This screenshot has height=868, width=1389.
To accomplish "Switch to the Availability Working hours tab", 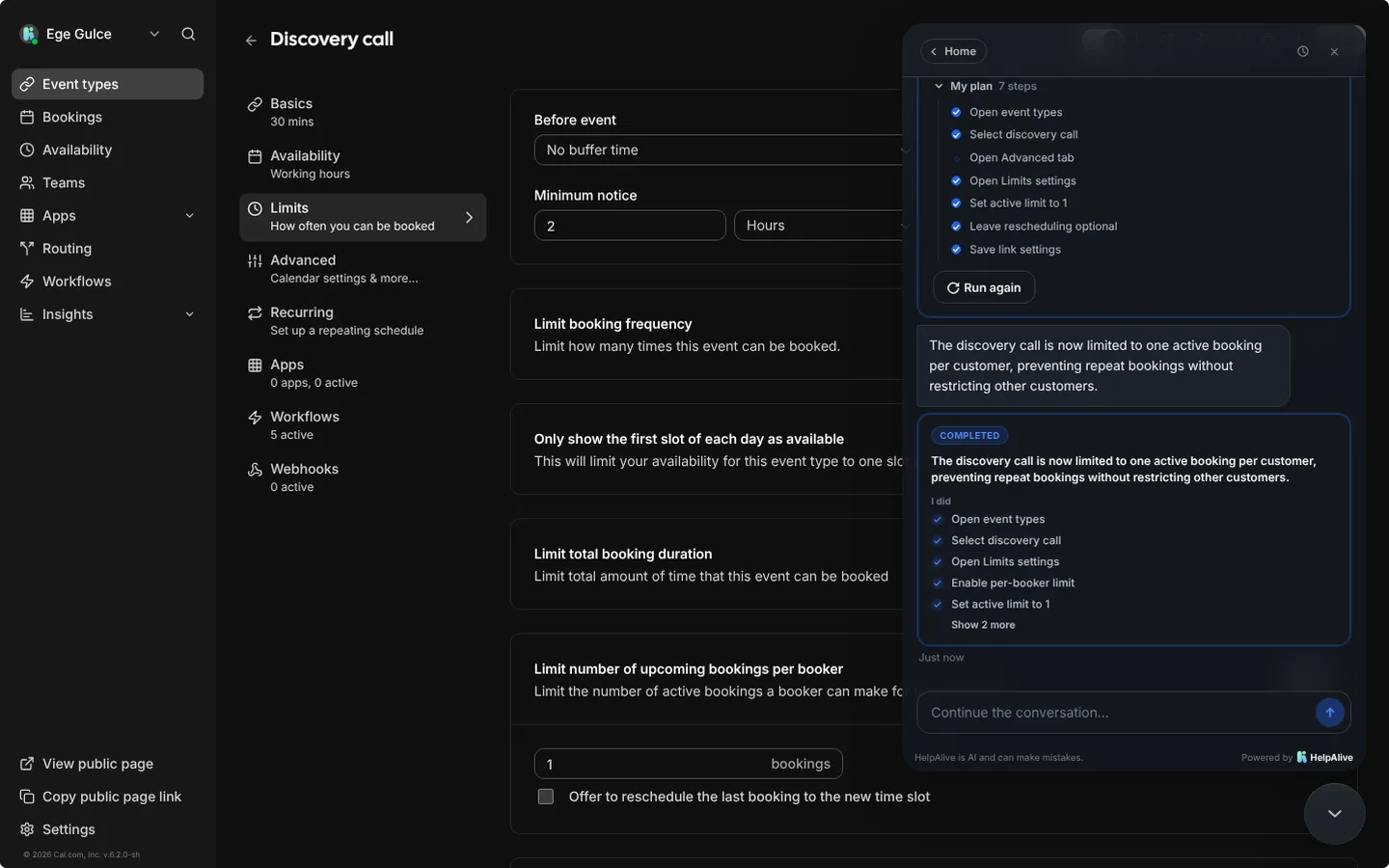I will click(363, 164).
